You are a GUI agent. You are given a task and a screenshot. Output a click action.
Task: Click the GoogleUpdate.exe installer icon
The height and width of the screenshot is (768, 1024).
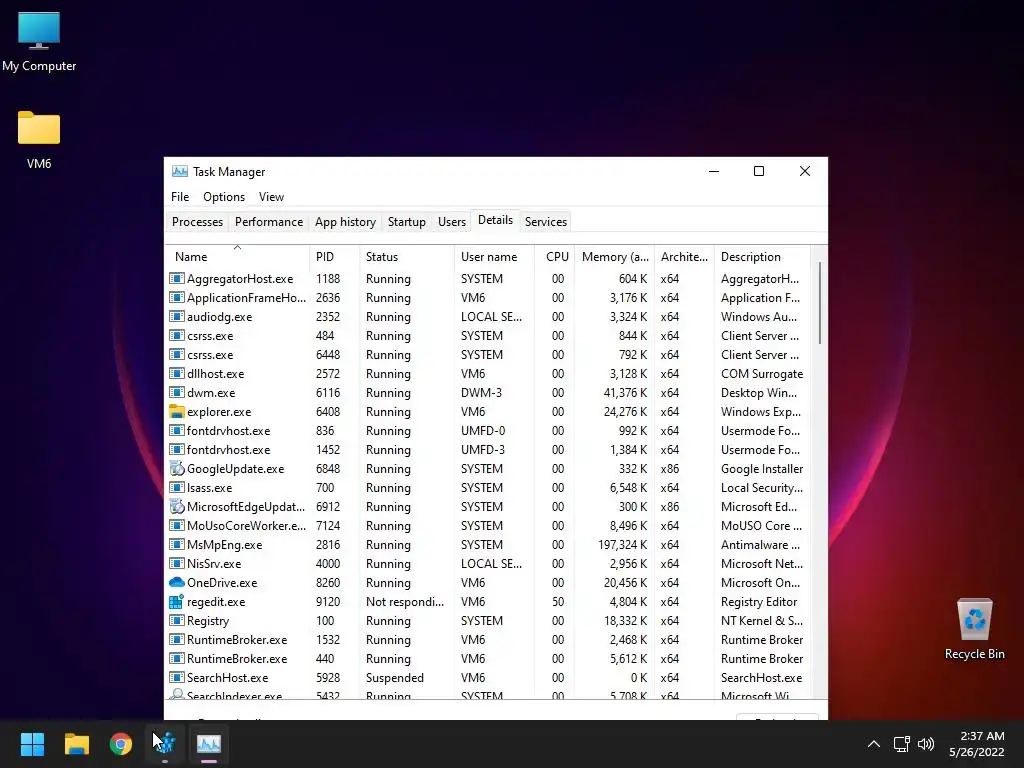tap(176, 468)
